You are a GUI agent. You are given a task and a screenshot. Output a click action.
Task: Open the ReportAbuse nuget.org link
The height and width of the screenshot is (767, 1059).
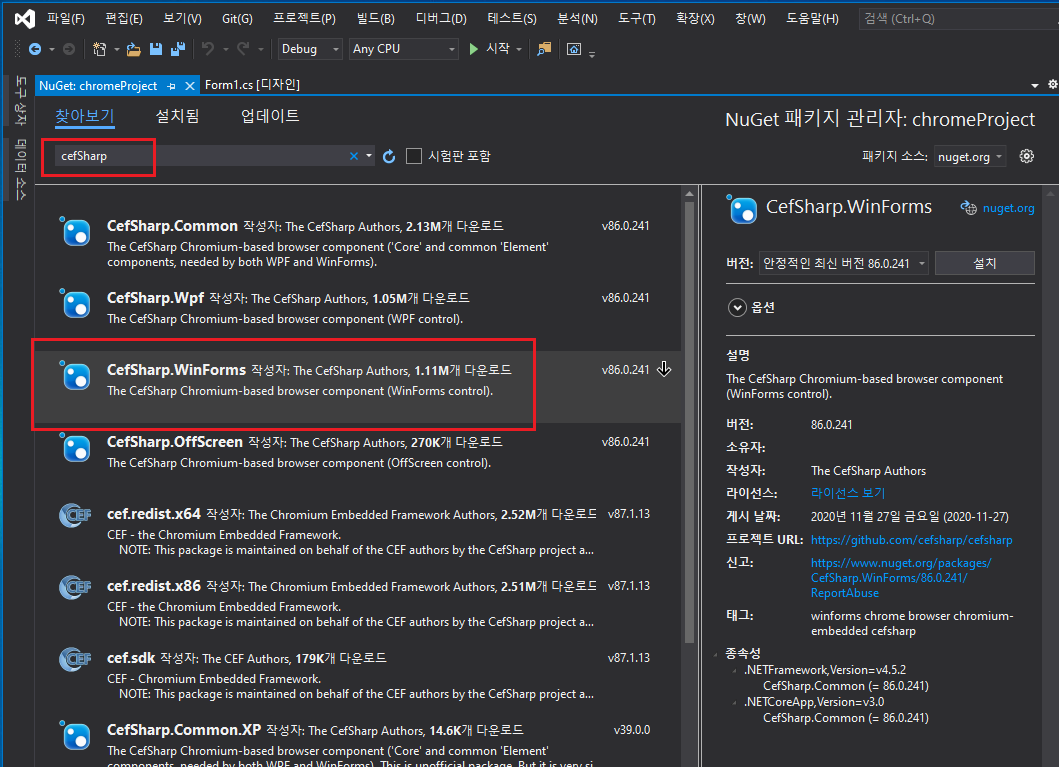[x=901, y=578]
